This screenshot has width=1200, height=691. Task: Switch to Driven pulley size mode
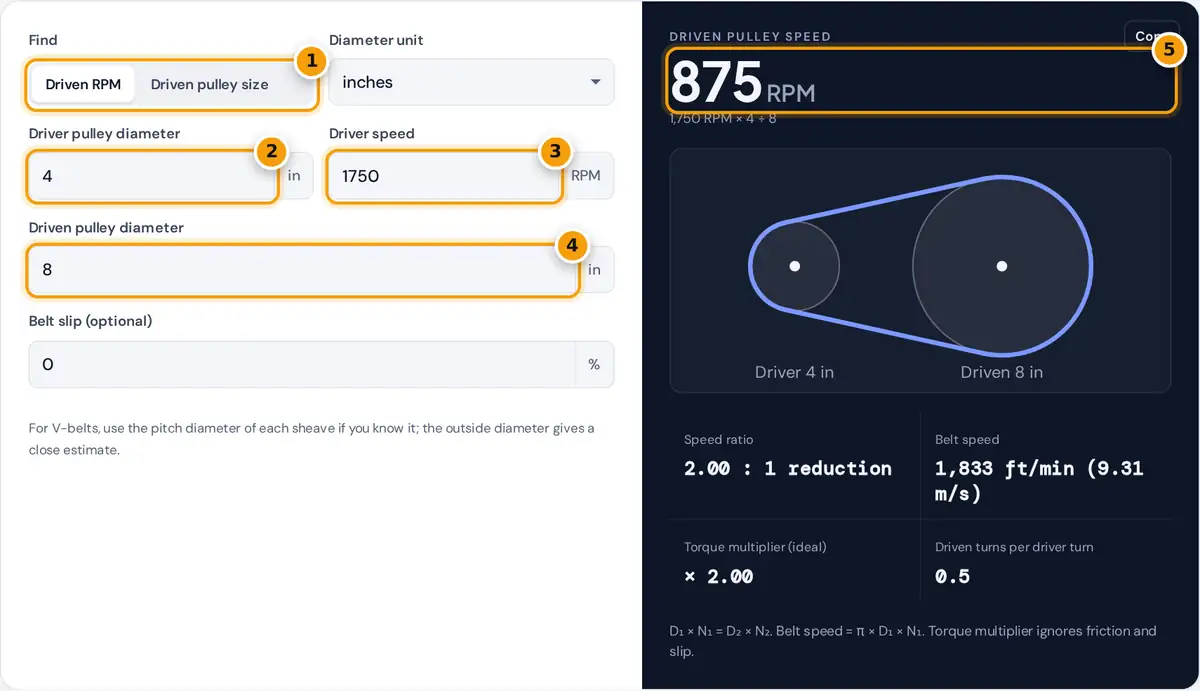pyautogui.click(x=210, y=84)
